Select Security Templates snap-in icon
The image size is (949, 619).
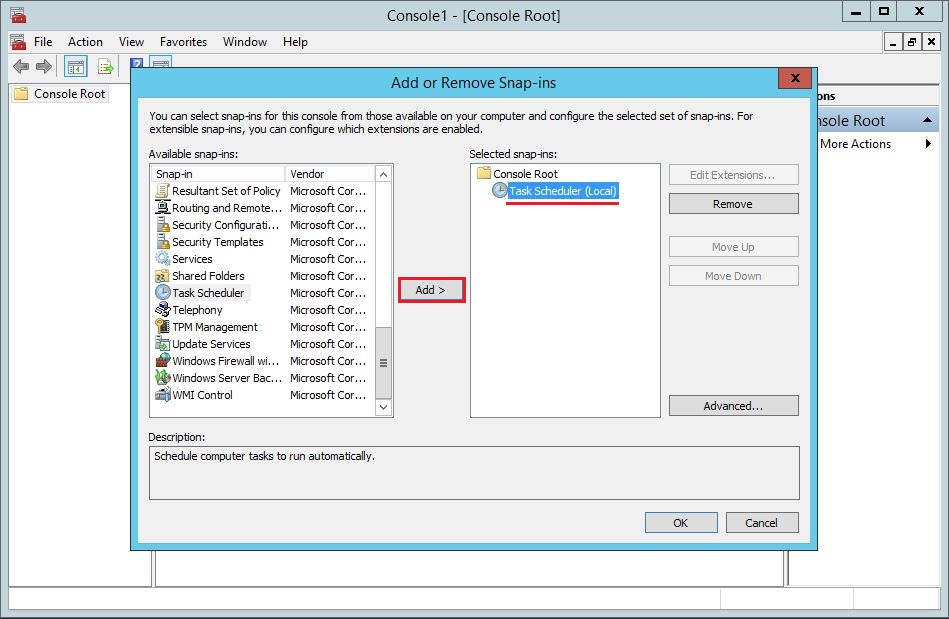point(162,242)
